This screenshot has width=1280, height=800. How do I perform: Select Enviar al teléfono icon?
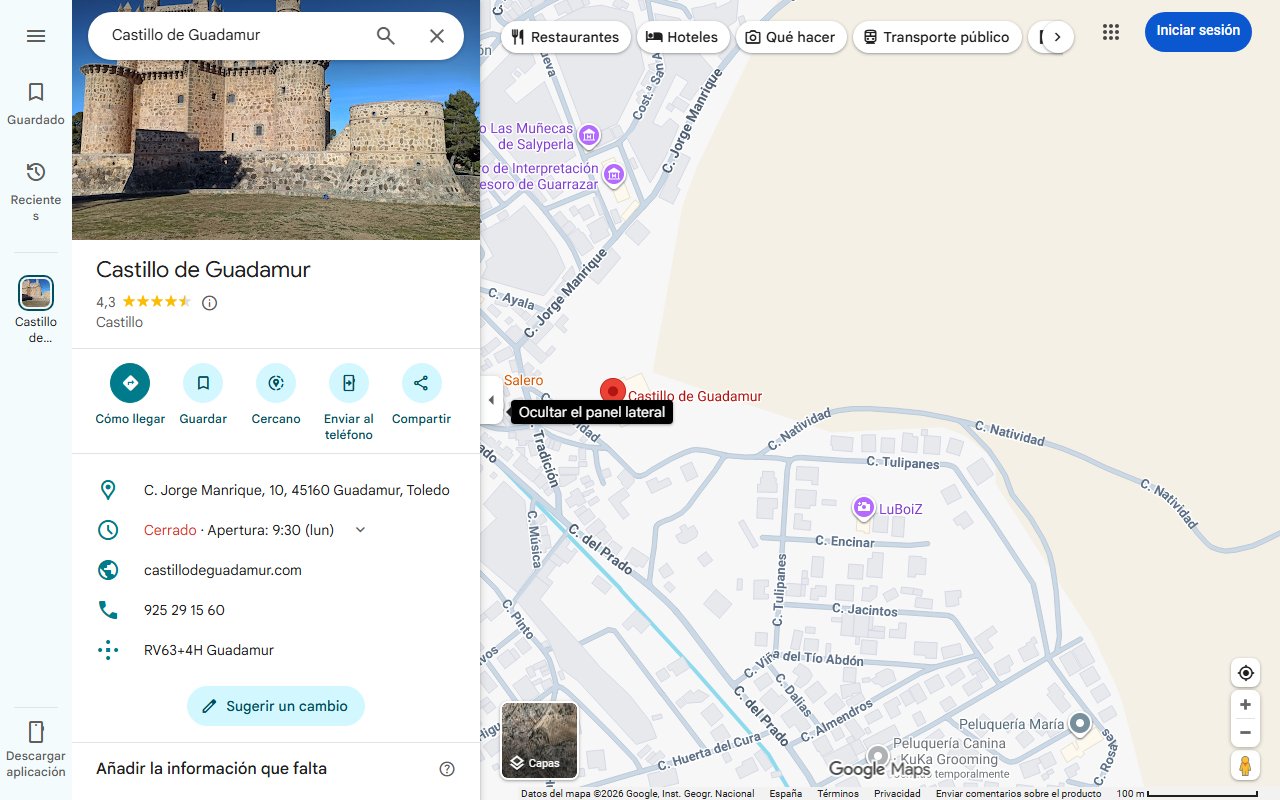pos(348,383)
